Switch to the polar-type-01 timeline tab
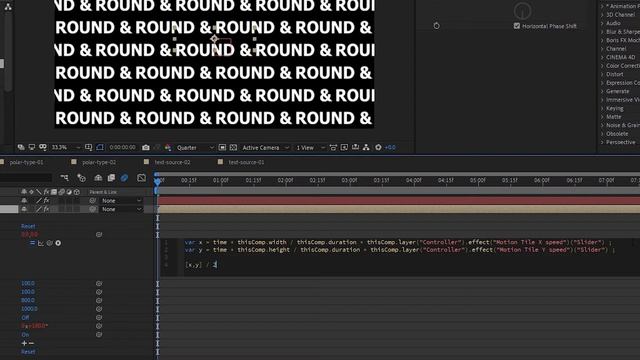This screenshot has width=640, height=360. (26, 162)
